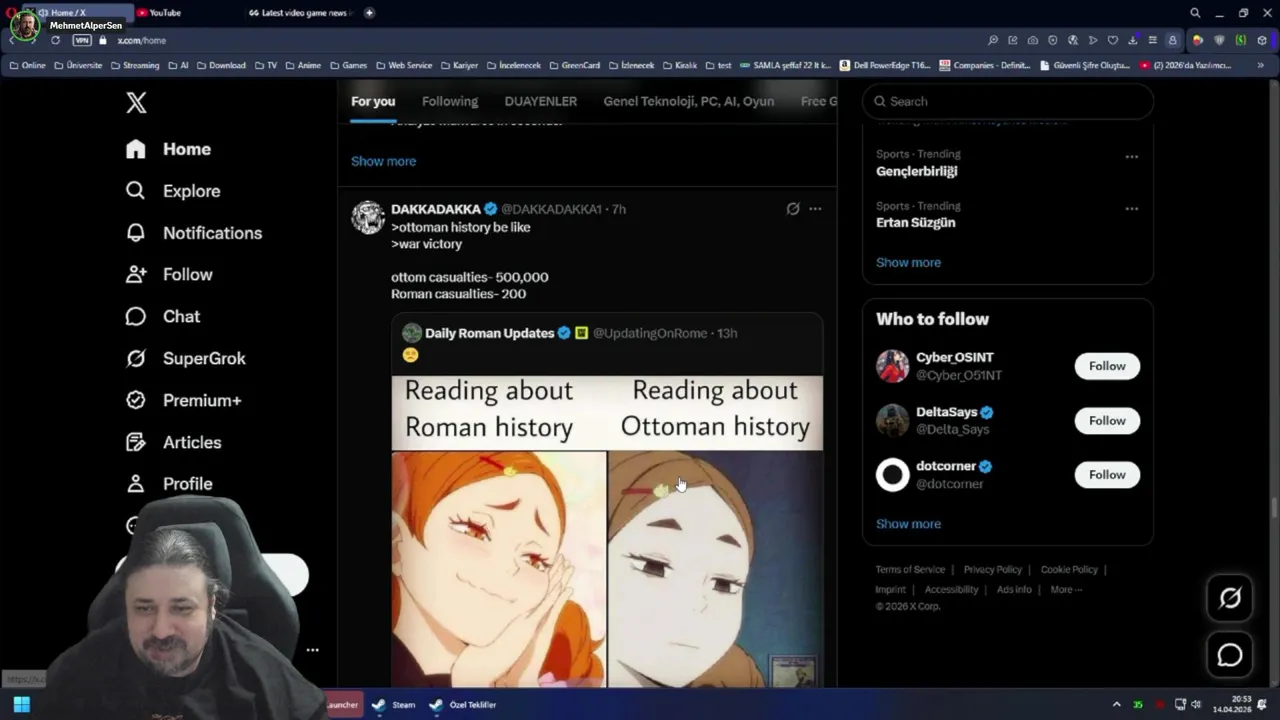This screenshot has height=720, width=1280.
Task: Go to Home in X sidebar
Action: 168,149
